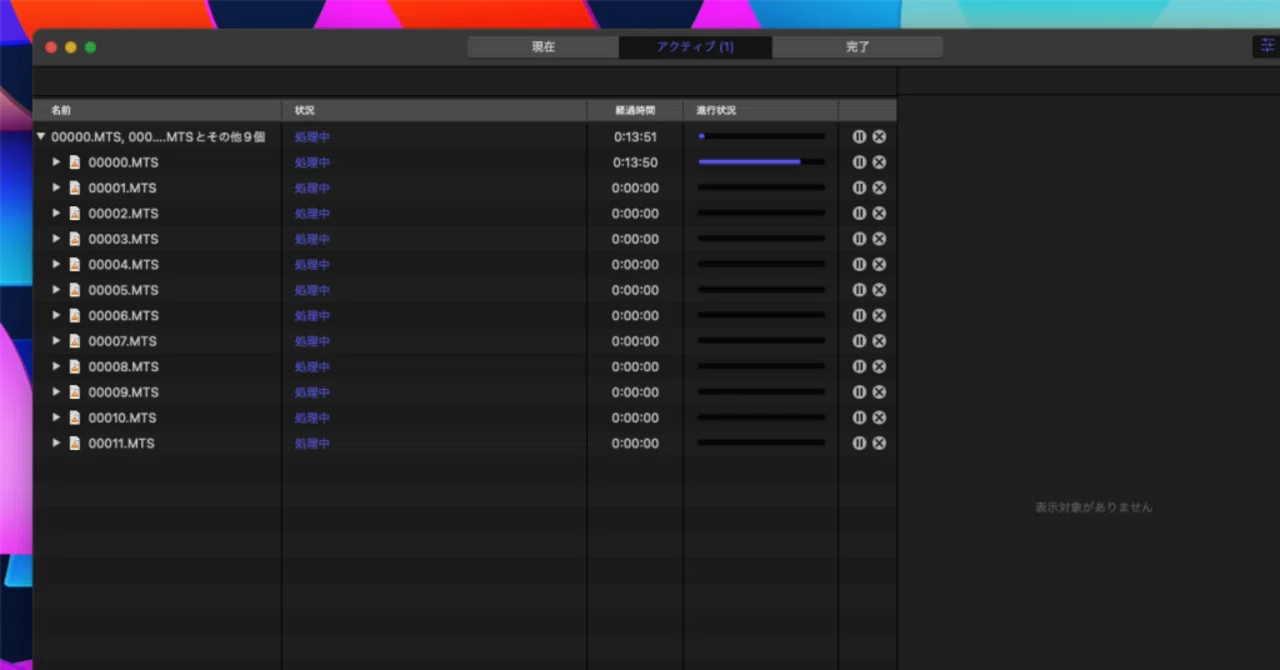Pause the 00010.MTS job
This screenshot has height=670, width=1280.
click(859, 417)
